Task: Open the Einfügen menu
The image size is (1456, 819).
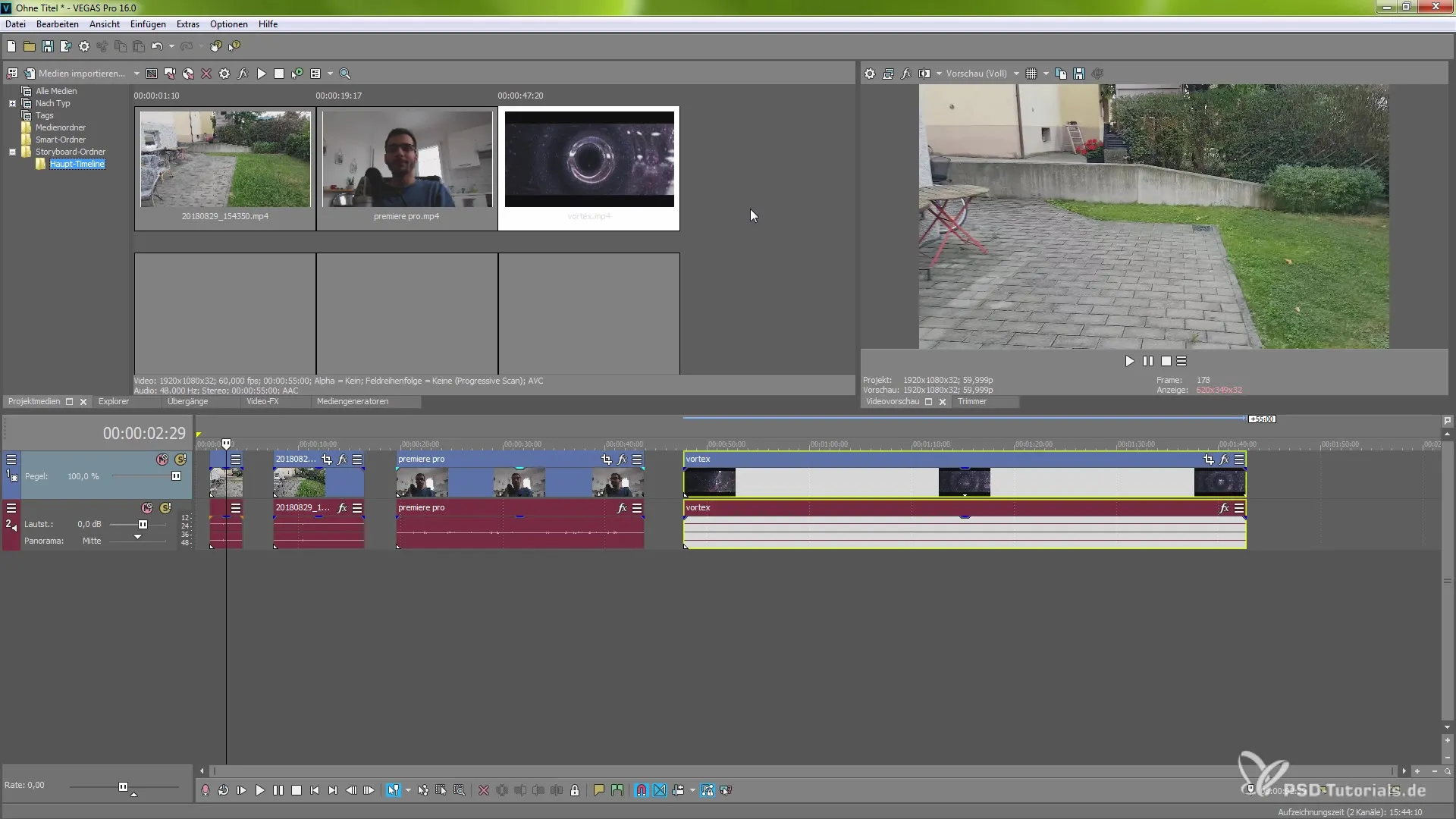Action: (x=148, y=24)
